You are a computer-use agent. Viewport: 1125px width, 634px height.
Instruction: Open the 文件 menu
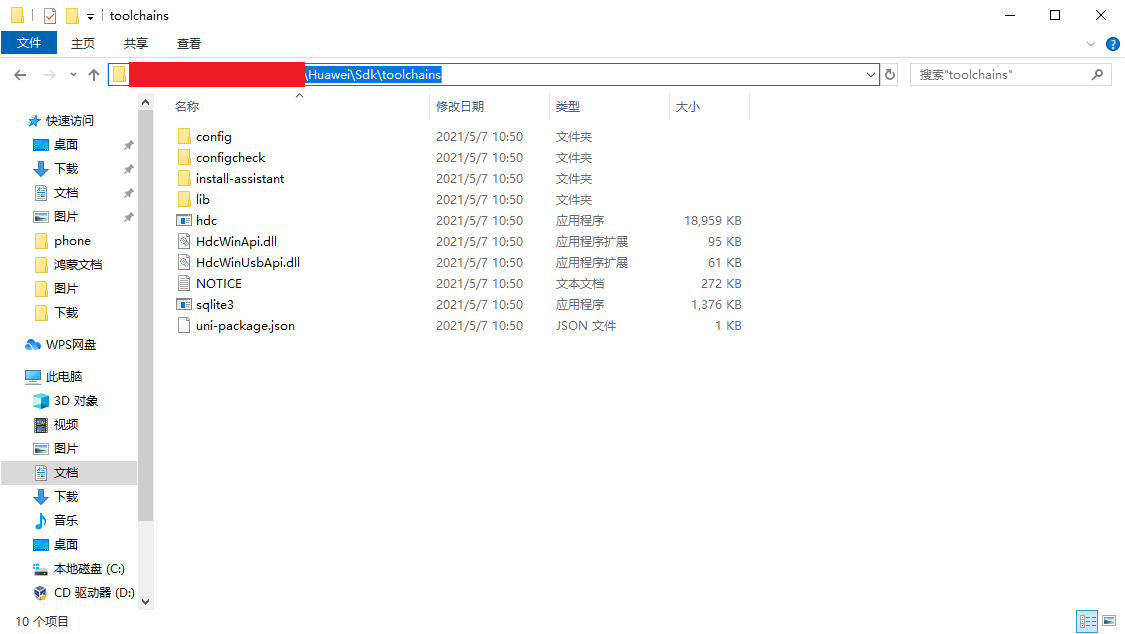pyautogui.click(x=29, y=43)
